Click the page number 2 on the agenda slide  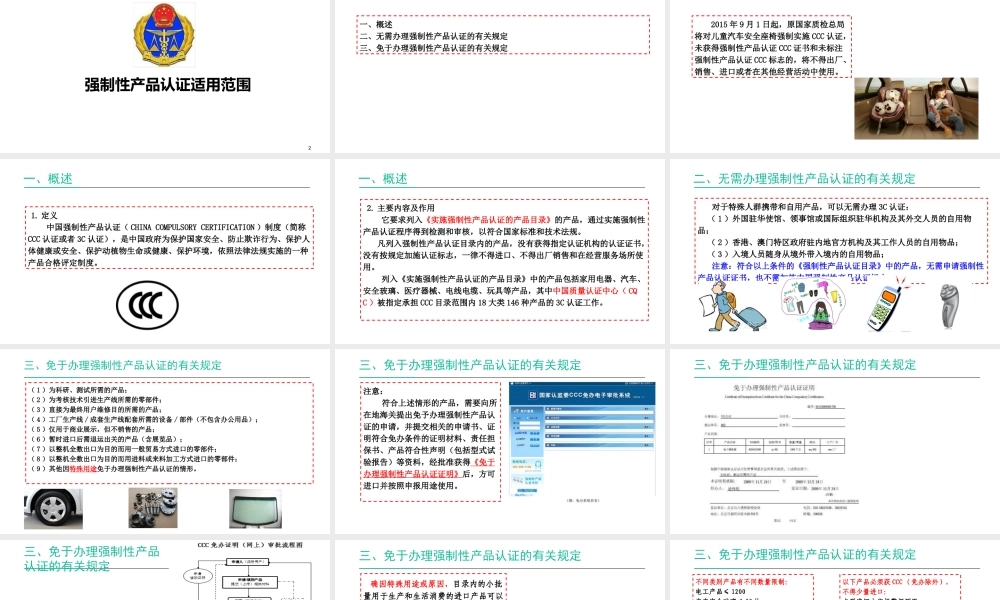(309, 146)
